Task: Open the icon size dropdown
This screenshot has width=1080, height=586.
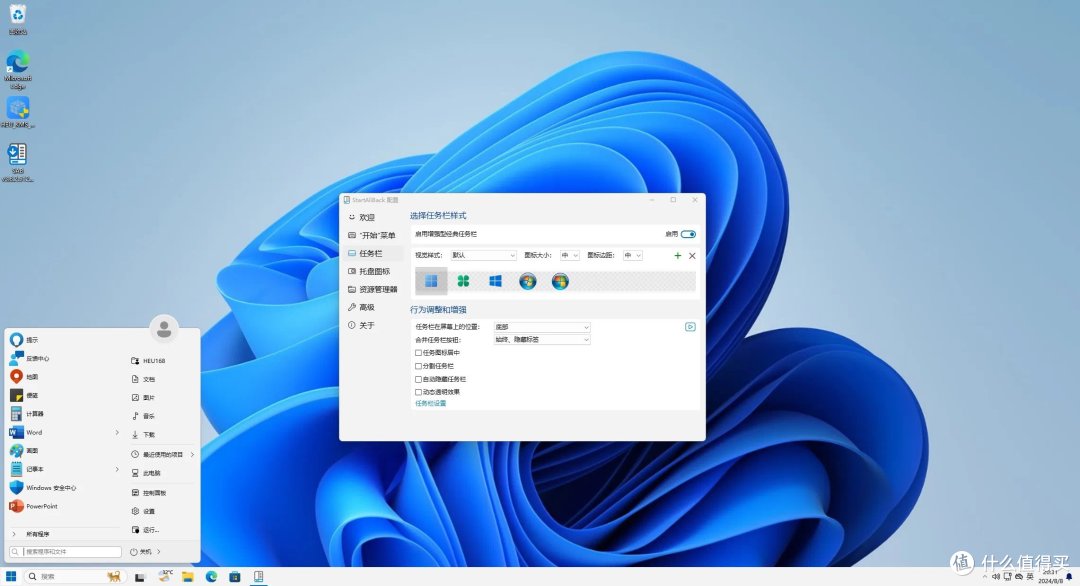Action: click(569, 255)
